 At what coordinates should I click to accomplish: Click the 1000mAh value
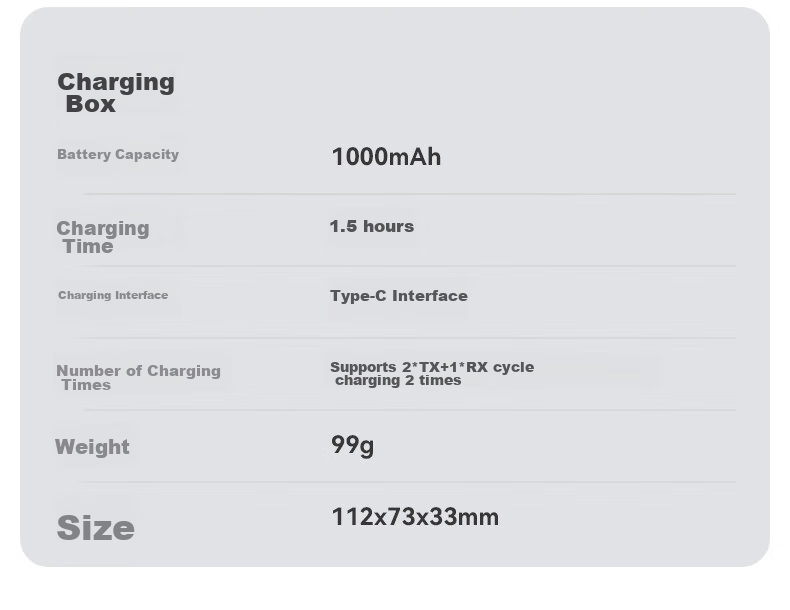coord(386,157)
